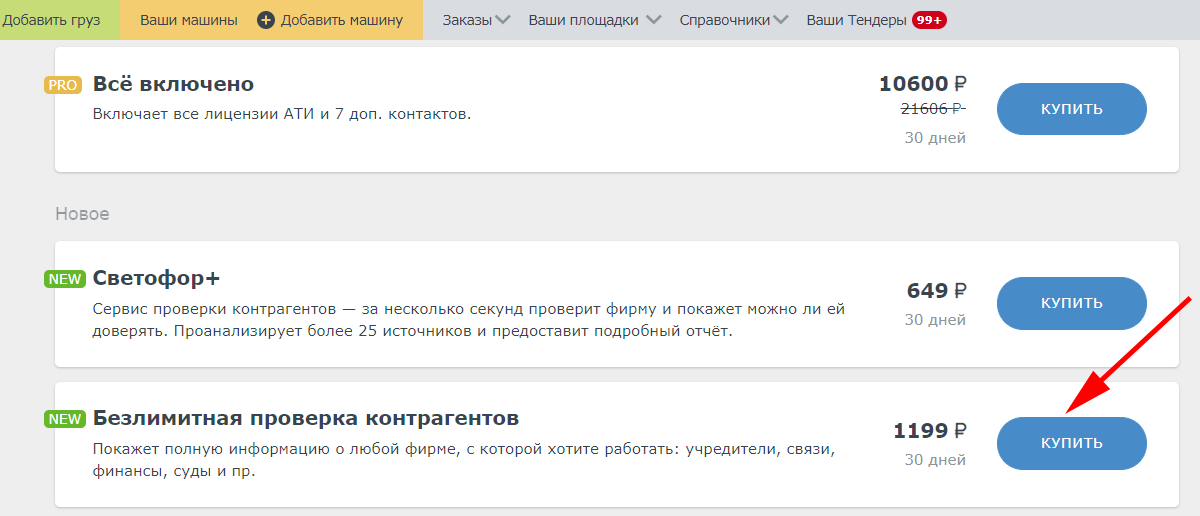Open the Ваши Тендеры menu item
1200x516 pixels.
tap(856, 20)
